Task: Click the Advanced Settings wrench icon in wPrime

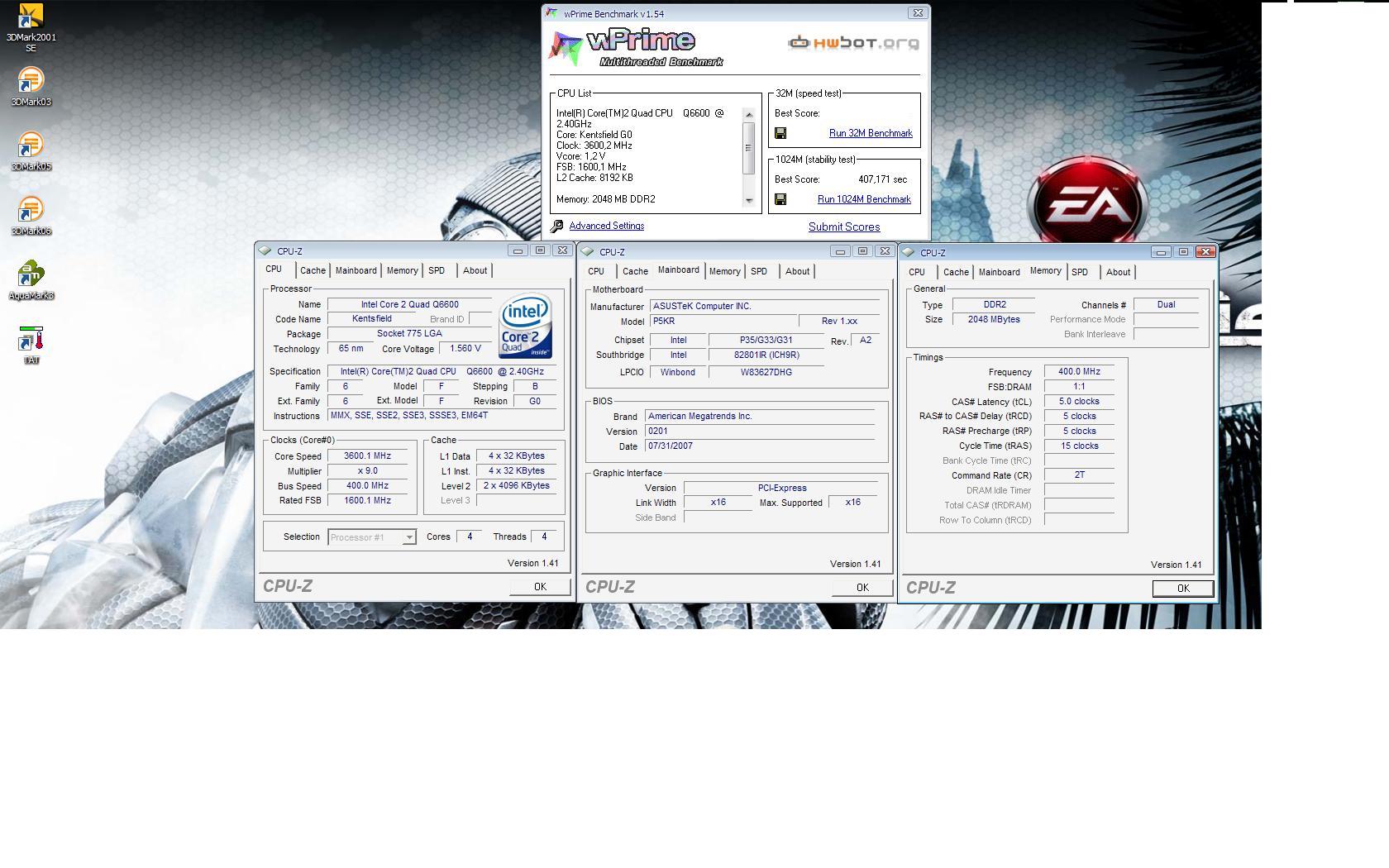Action: tap(557, 226)
